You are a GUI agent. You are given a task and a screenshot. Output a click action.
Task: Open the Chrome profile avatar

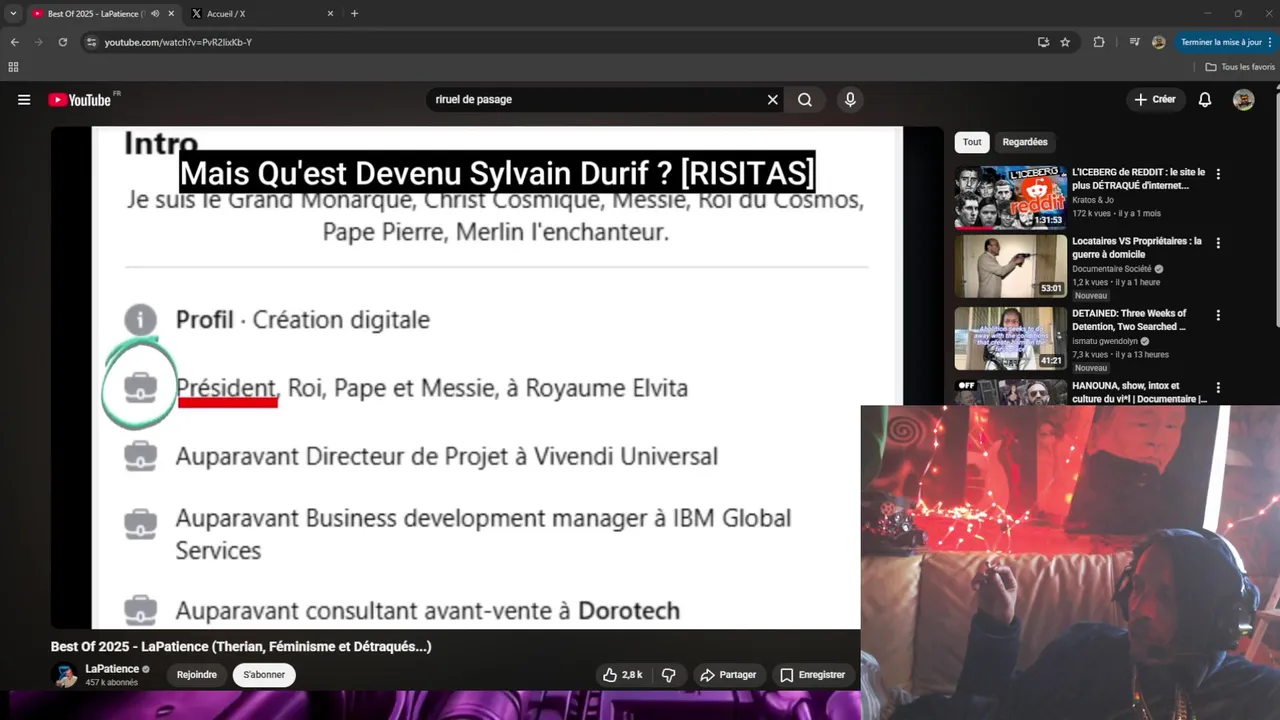pyautogui.click(x=1158, y=42)
